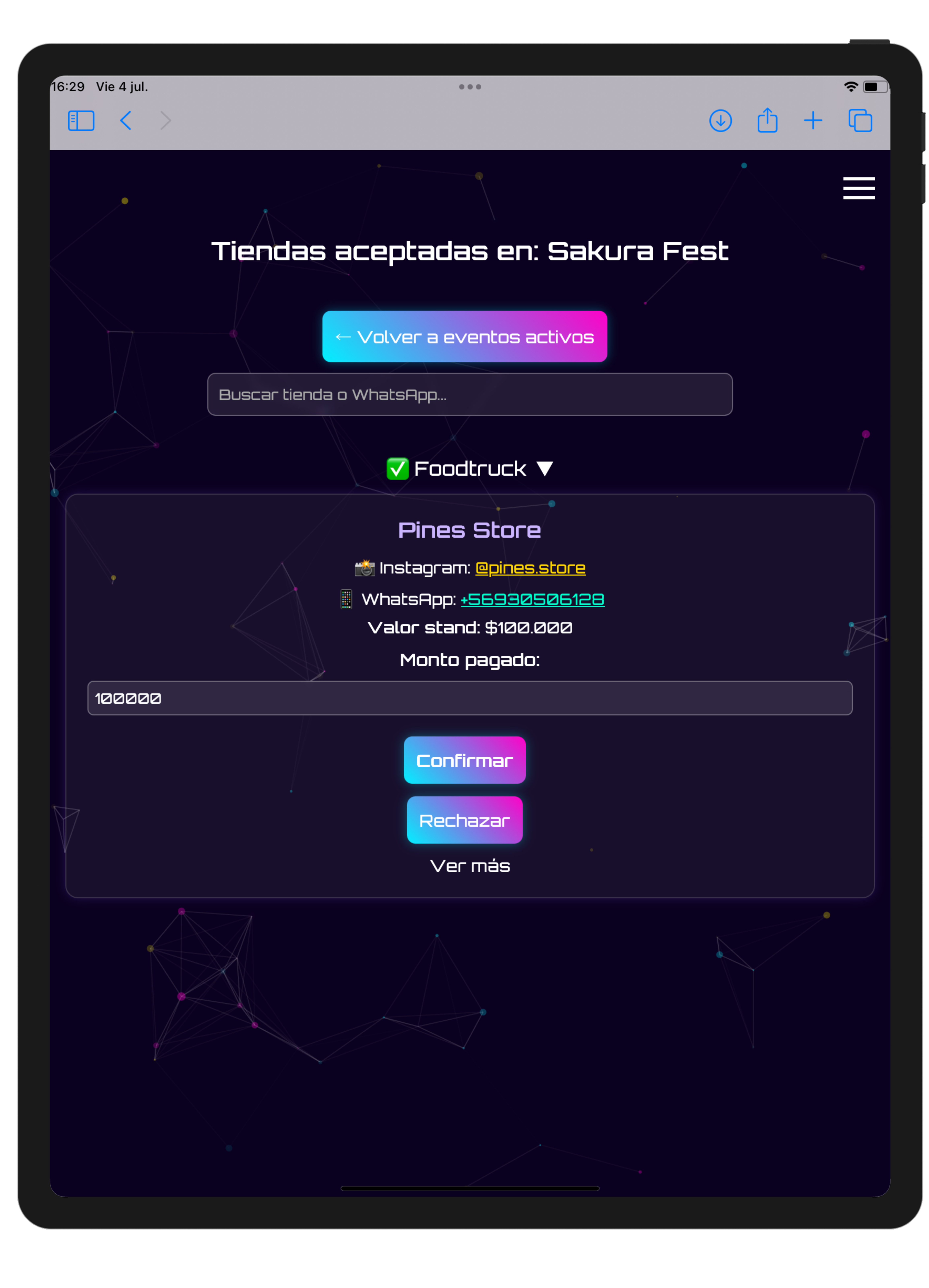Tap the three-dot multitasking menu

(x=470, y=87)
